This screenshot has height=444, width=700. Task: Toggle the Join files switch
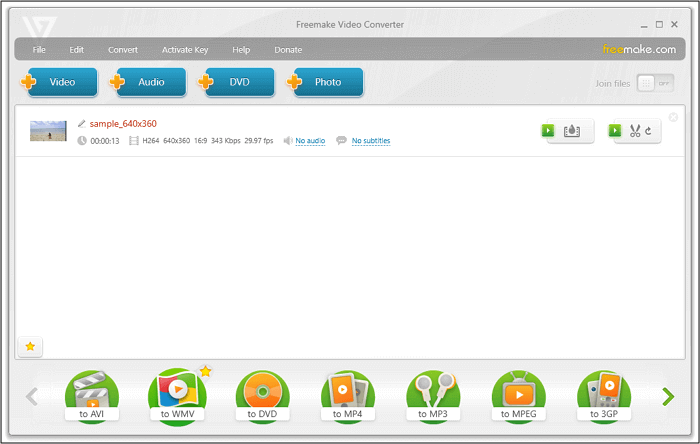[x=655, y=83]
